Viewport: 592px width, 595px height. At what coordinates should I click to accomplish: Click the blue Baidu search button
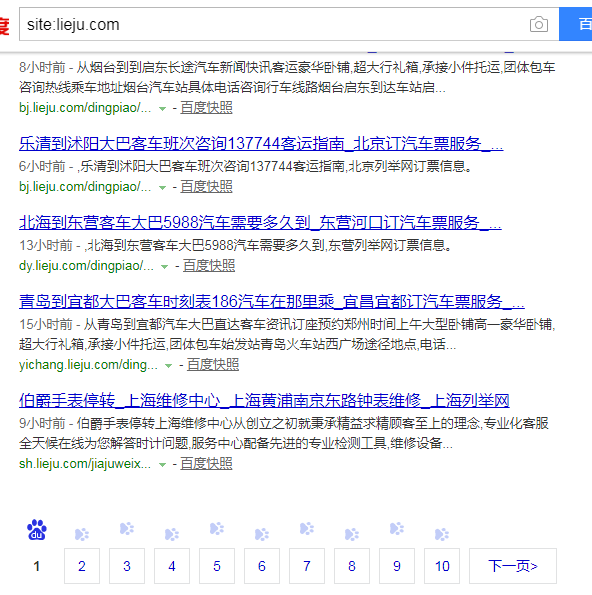point(576,24)
